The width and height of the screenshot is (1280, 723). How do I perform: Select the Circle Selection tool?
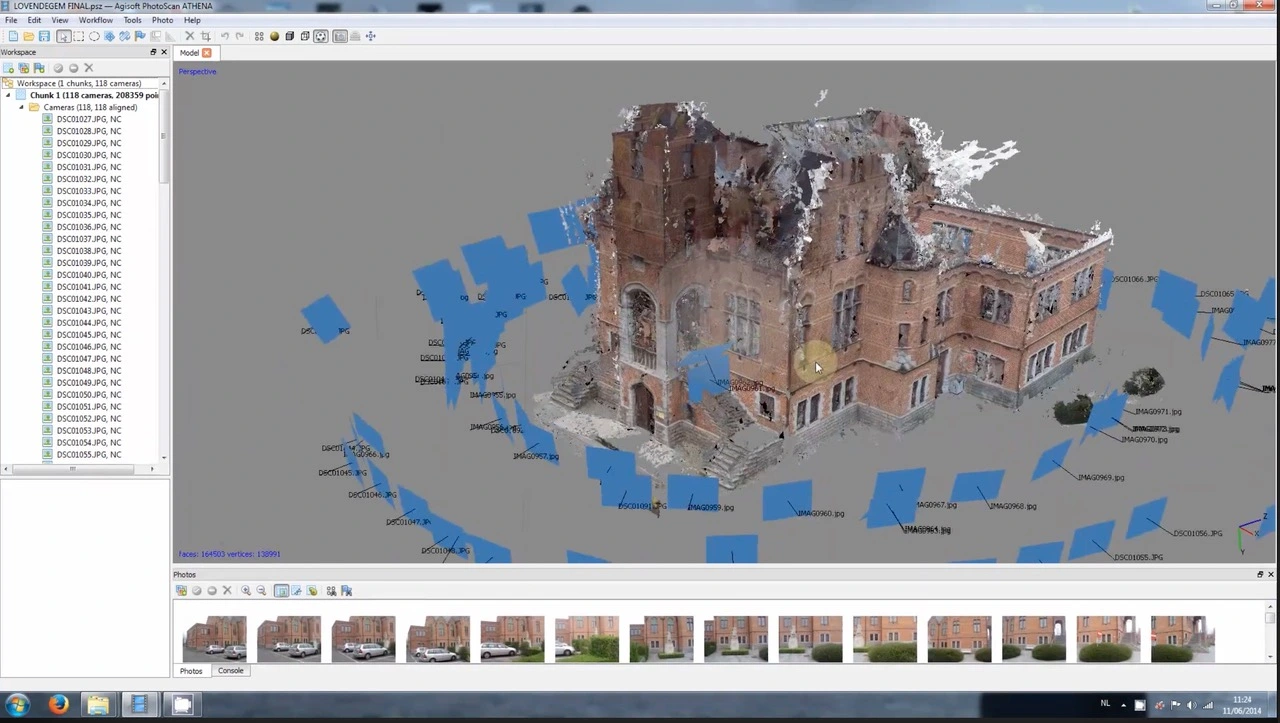point(94,36)
